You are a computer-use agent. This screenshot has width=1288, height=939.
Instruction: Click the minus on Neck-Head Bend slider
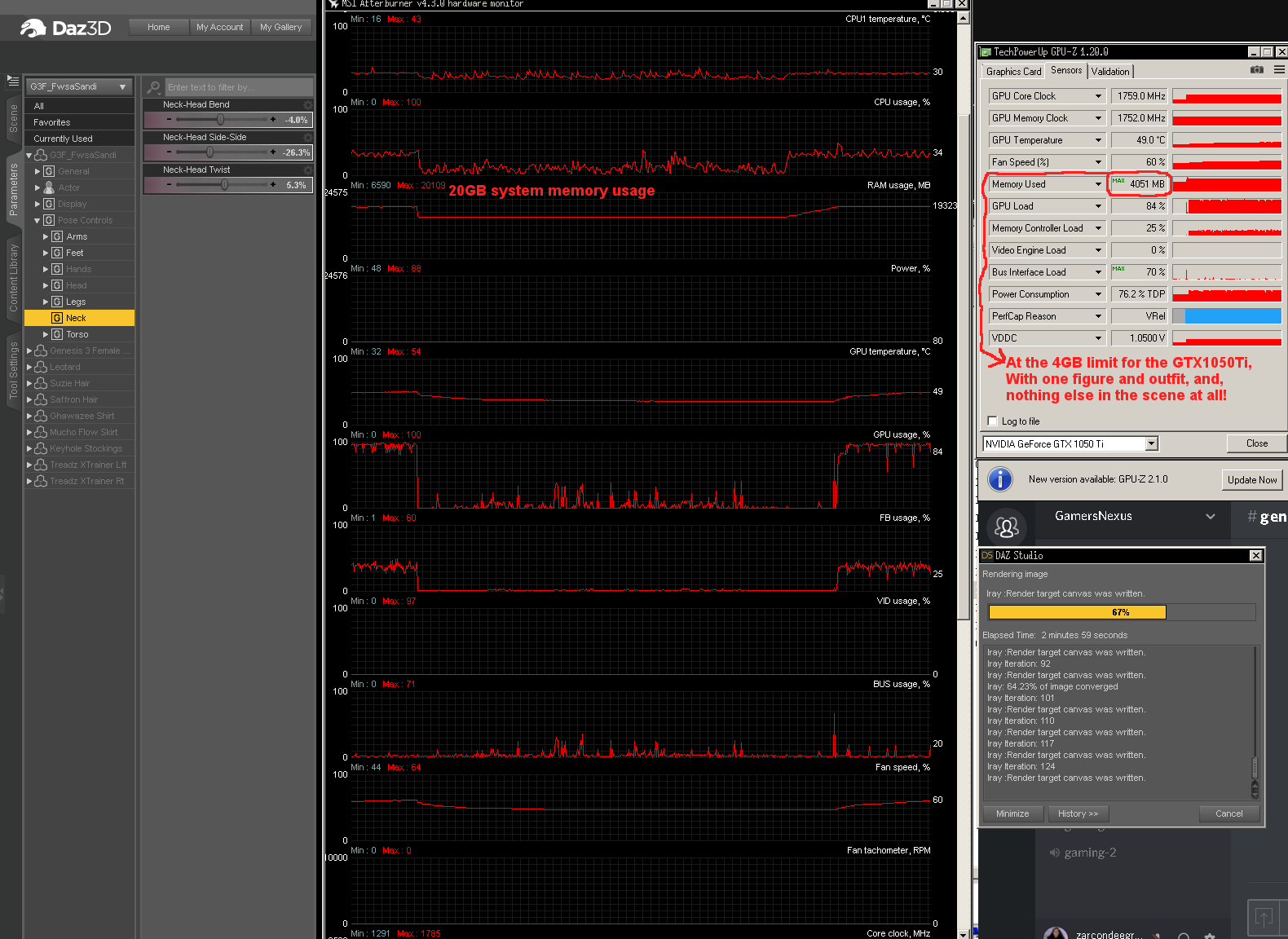coord(169,119)
